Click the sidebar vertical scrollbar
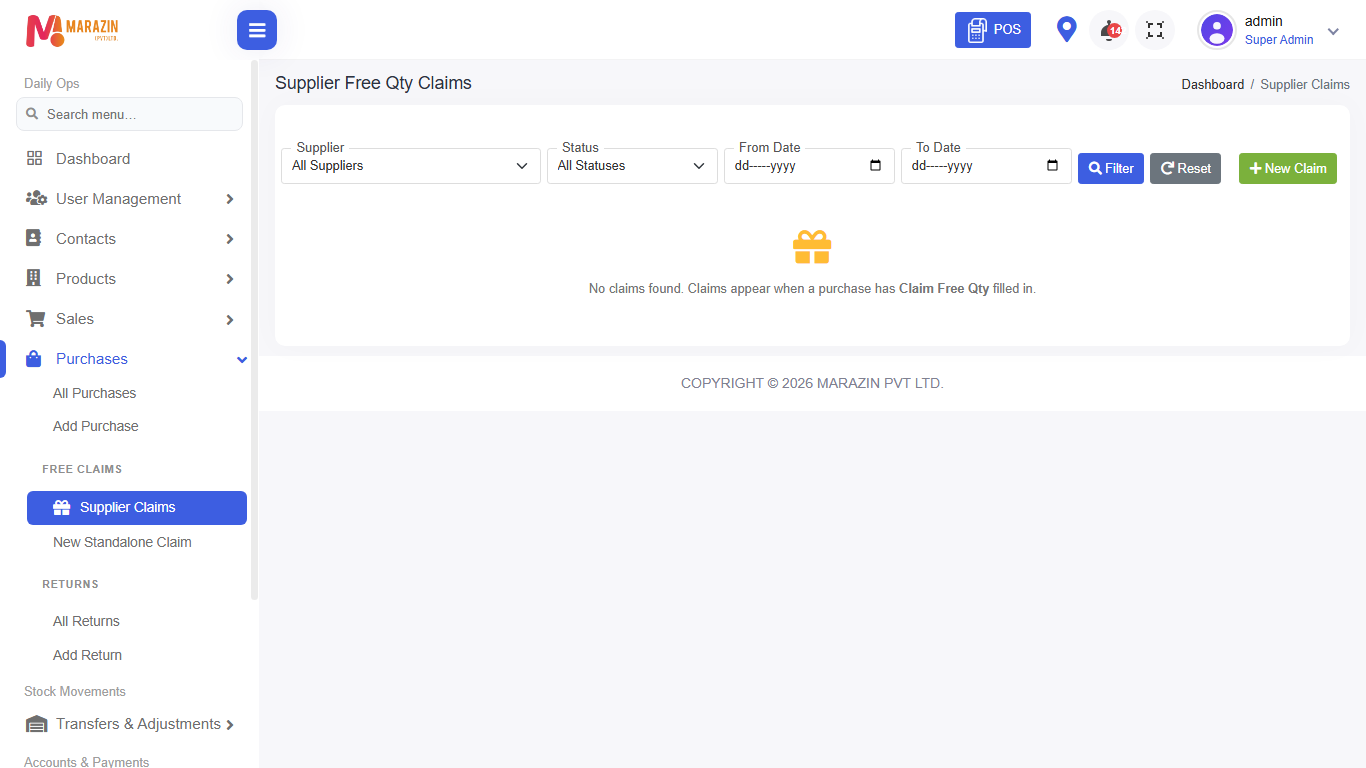This screenshot has height=768, width=1366. tap(254, 330)
